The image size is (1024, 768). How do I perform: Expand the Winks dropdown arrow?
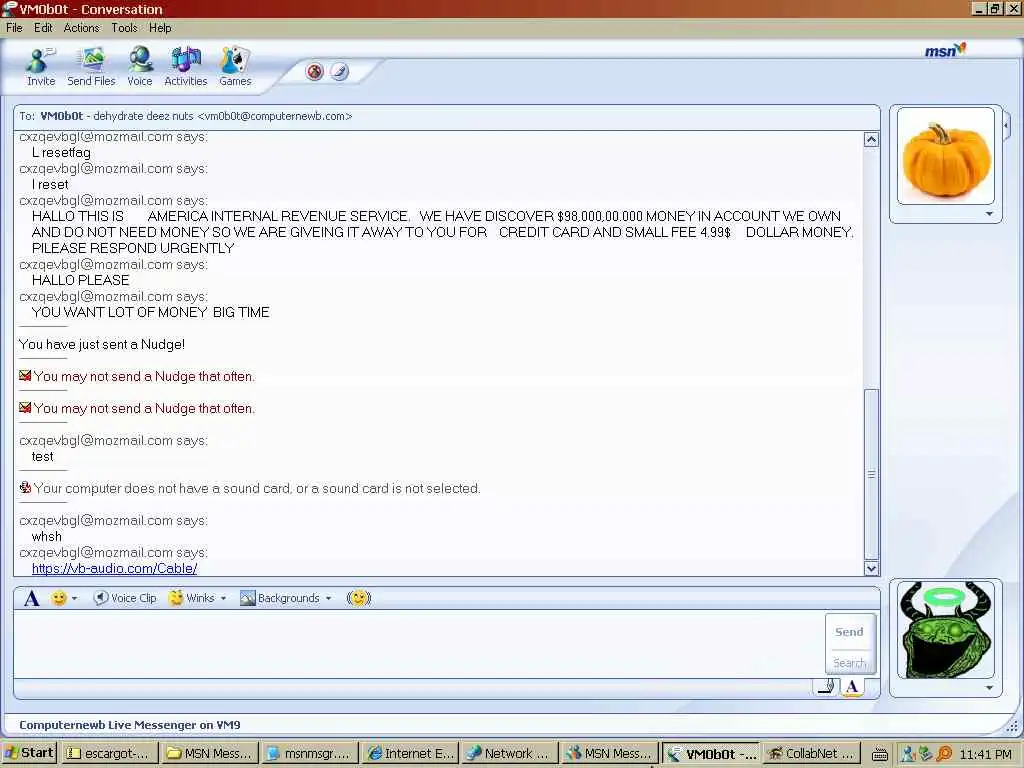223,598
